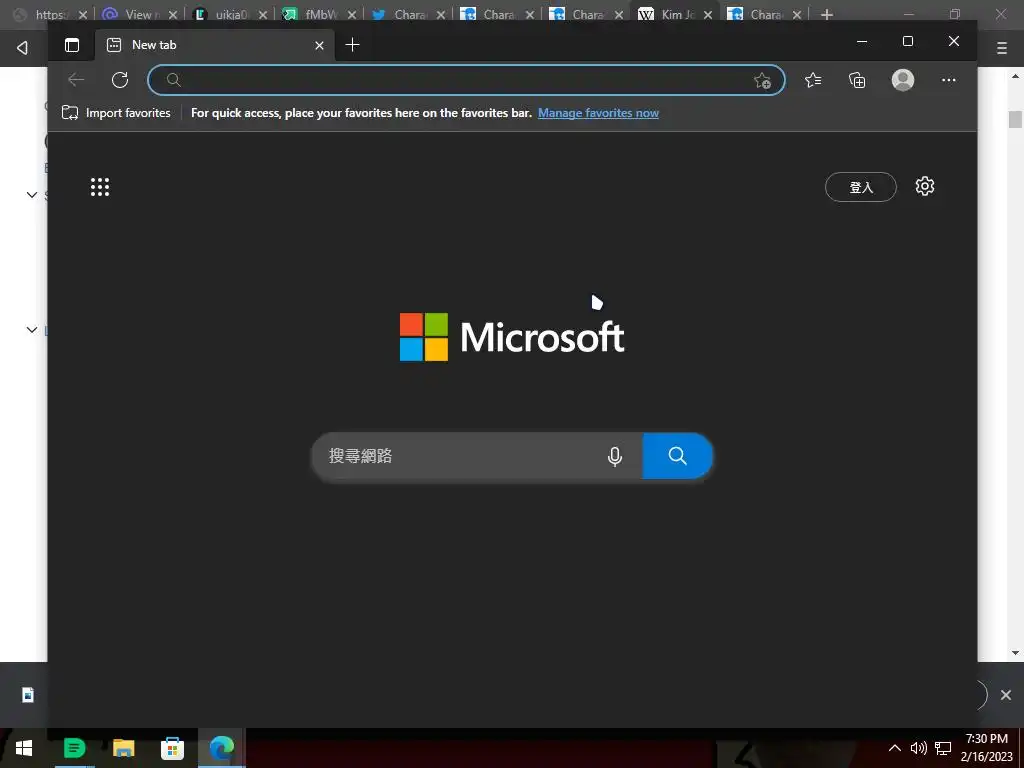Open the app launcher grid icon
The height and width of the screenshot is (768, 1024).
point(100,187)
